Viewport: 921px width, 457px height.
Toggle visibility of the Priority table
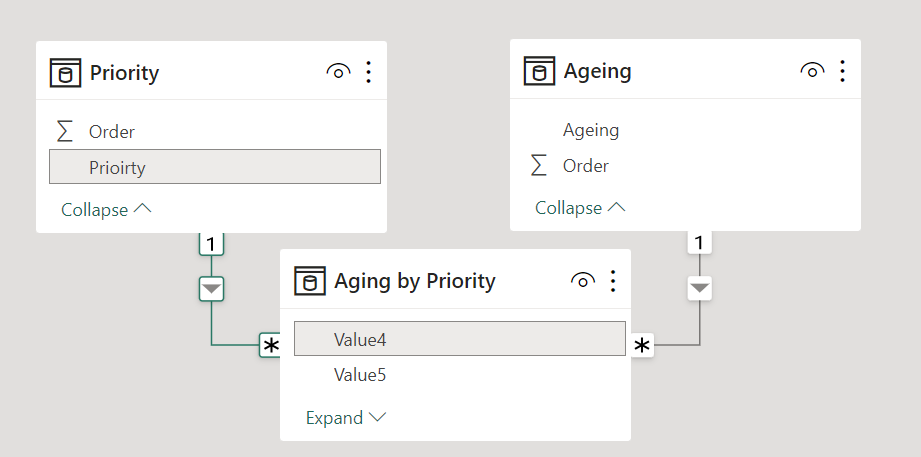click(x=338, y=72)
